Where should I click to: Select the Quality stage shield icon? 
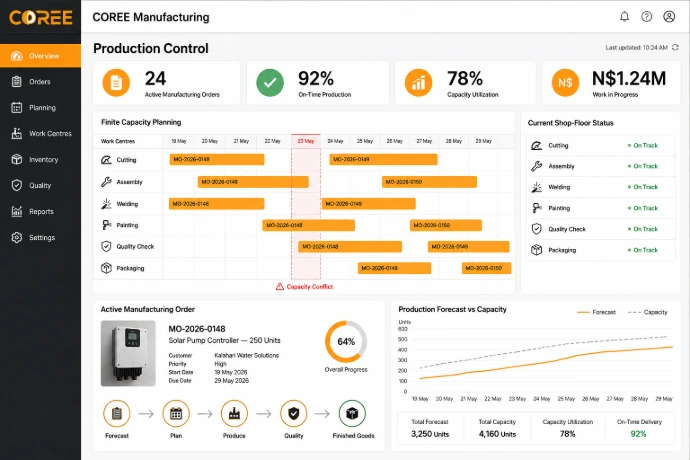[x=294, y=413]
